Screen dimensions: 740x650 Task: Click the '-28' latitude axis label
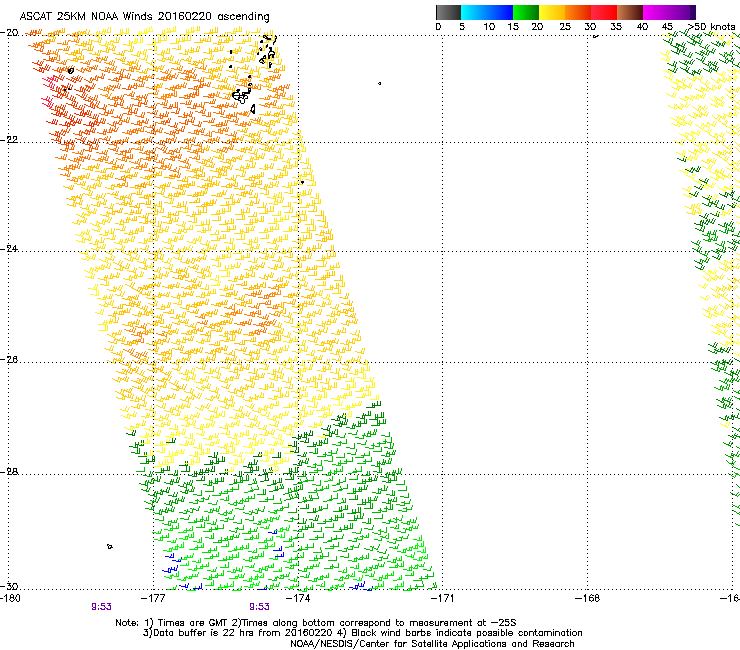tap(9, 472)
